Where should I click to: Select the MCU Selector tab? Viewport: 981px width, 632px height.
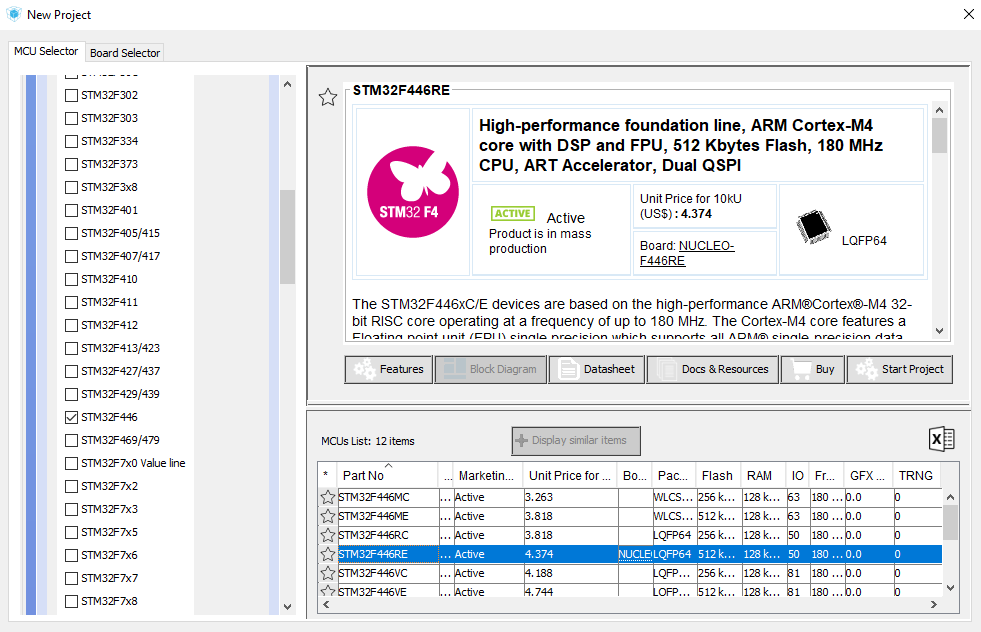tap(46, 51)
